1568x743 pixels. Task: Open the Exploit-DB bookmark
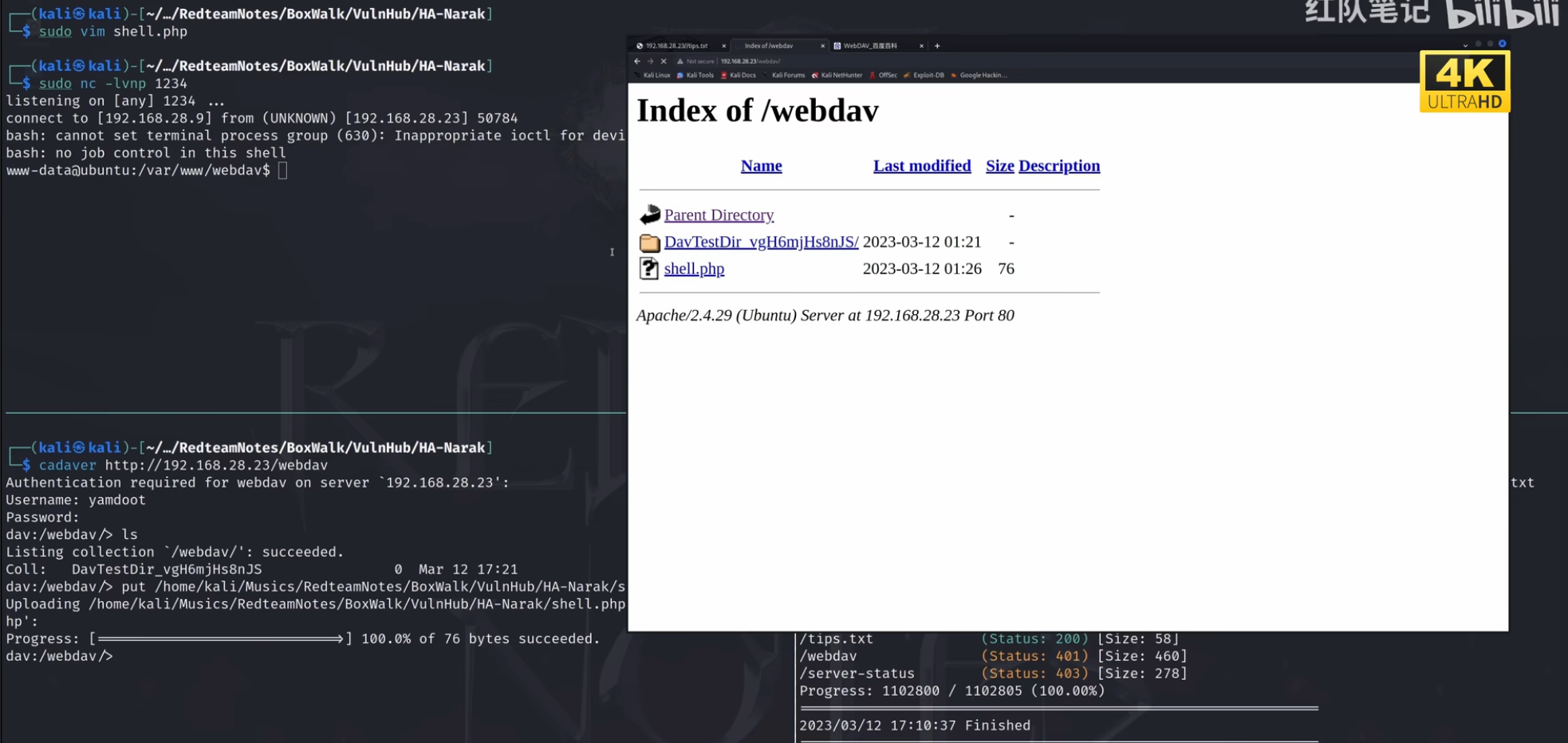(x=924, y=75)
